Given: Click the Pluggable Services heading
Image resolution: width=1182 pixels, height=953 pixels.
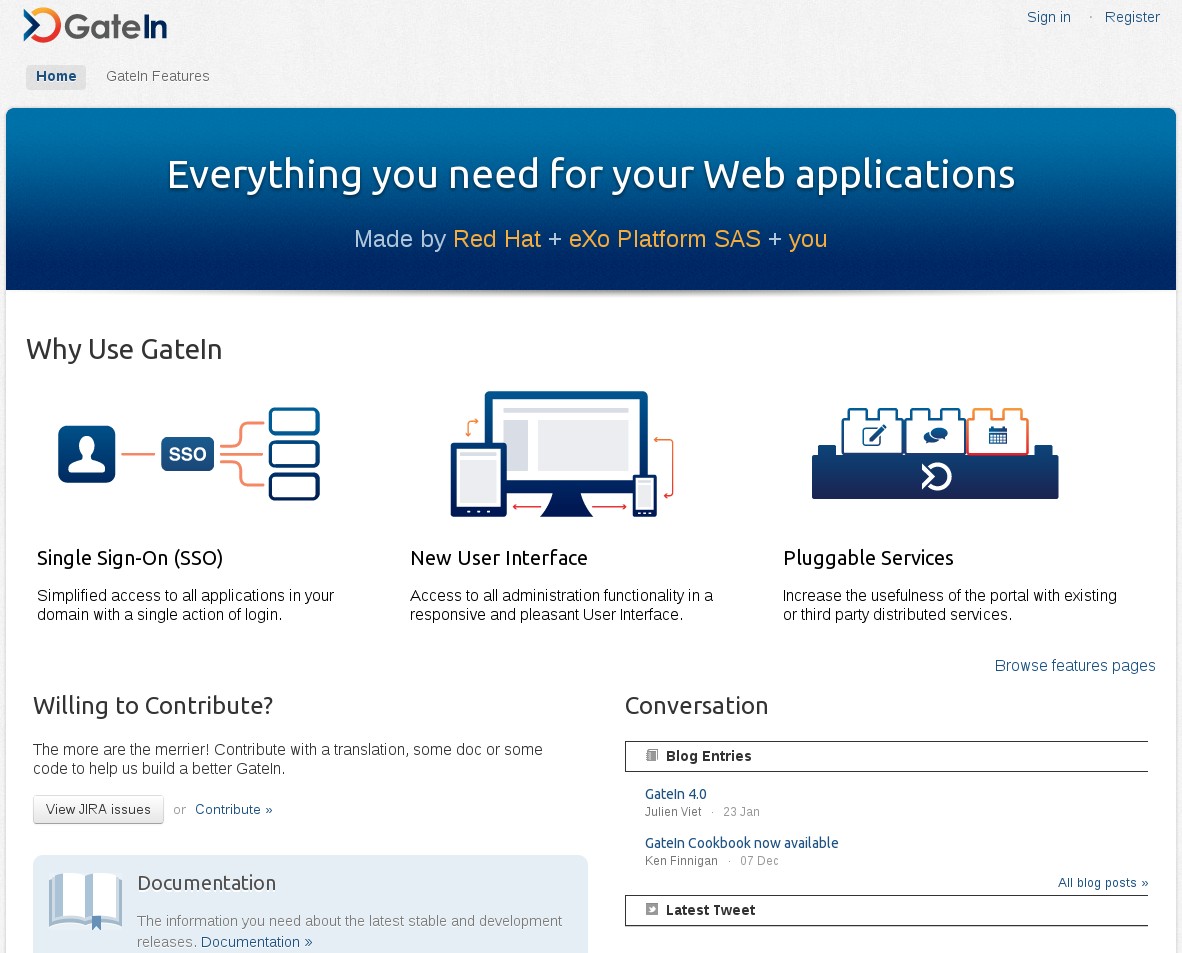Looking at the screenshot, I should pyautogui.click(x=868, y=558).
